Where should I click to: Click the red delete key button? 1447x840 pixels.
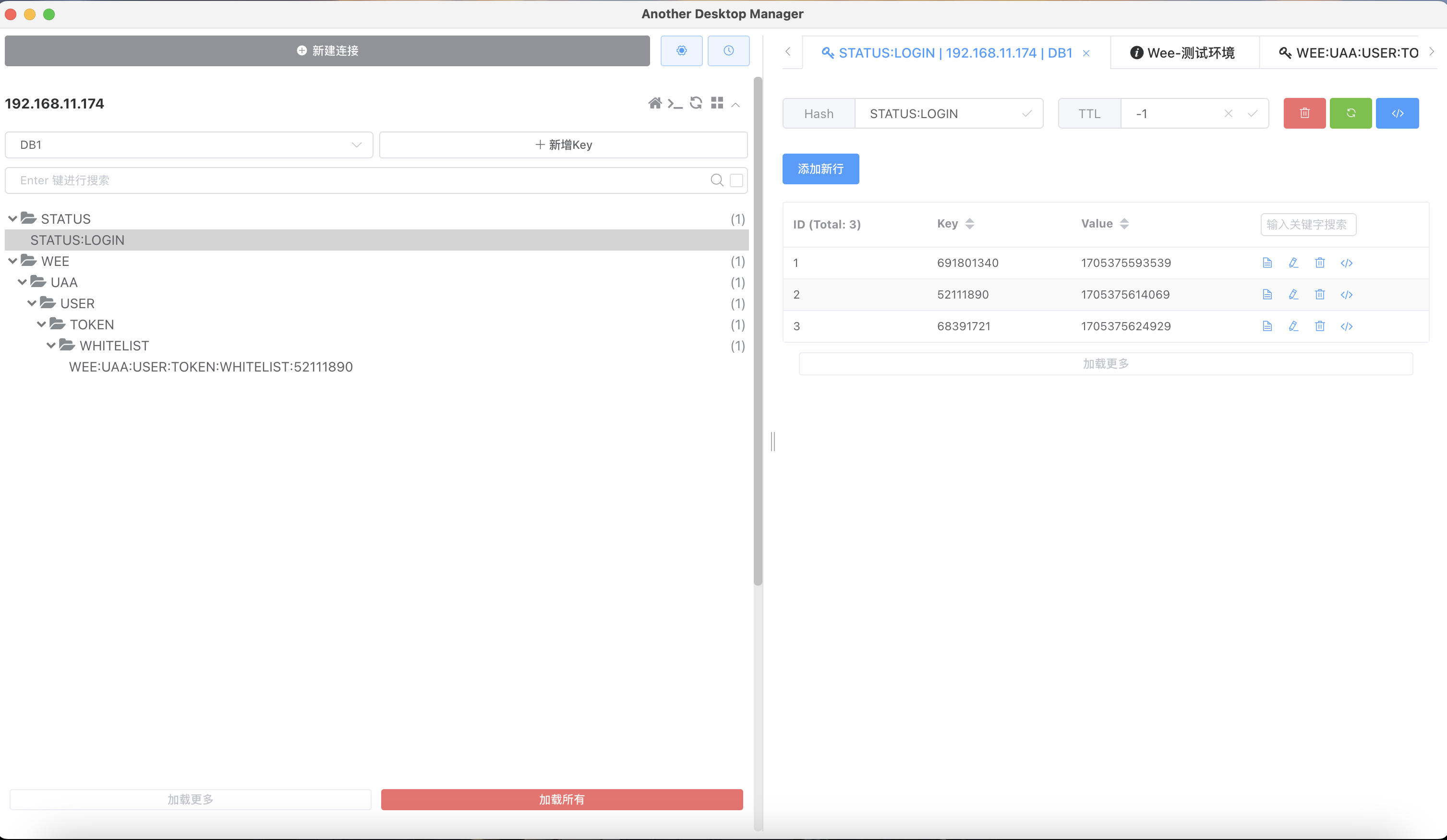pos(1304,113)
